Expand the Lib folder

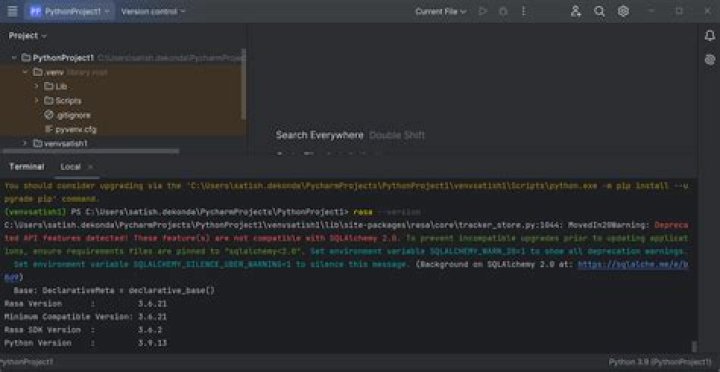pyautogui.click(x=37, y=86)
